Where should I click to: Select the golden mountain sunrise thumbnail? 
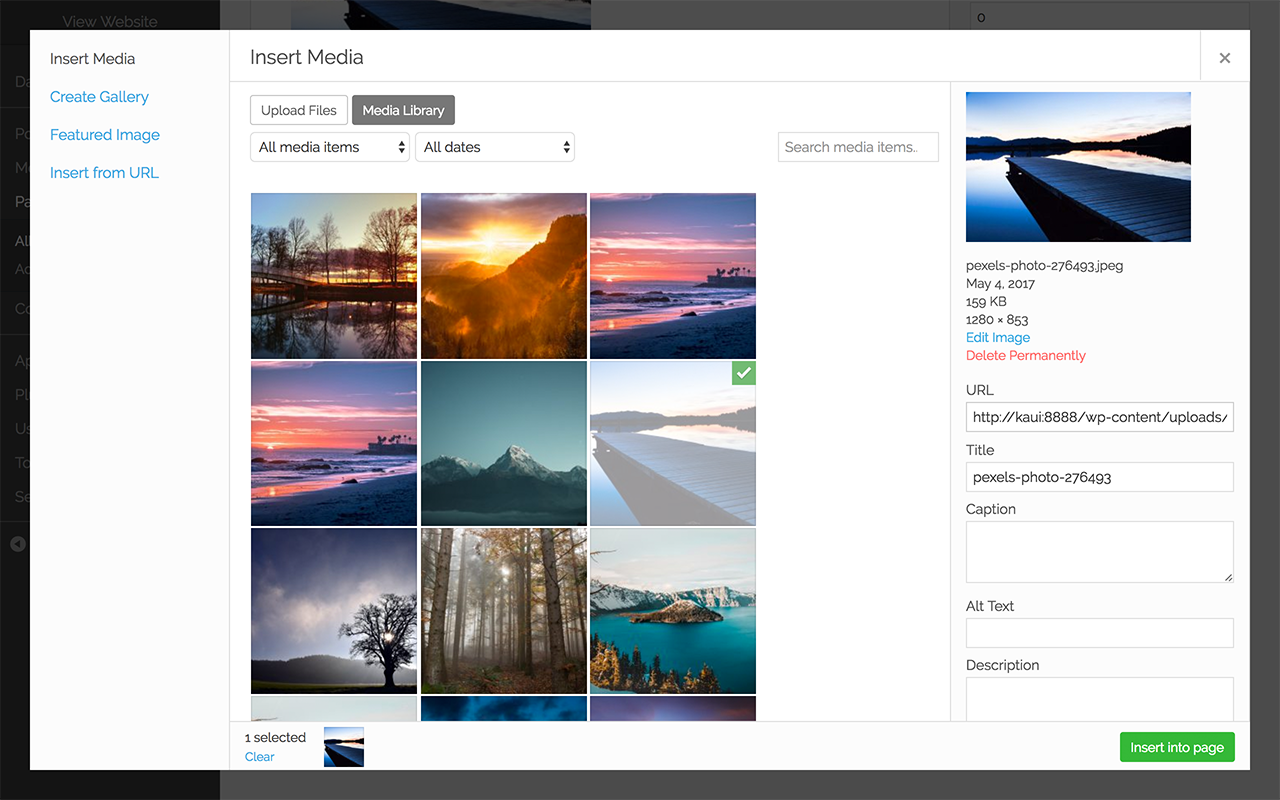503,275
